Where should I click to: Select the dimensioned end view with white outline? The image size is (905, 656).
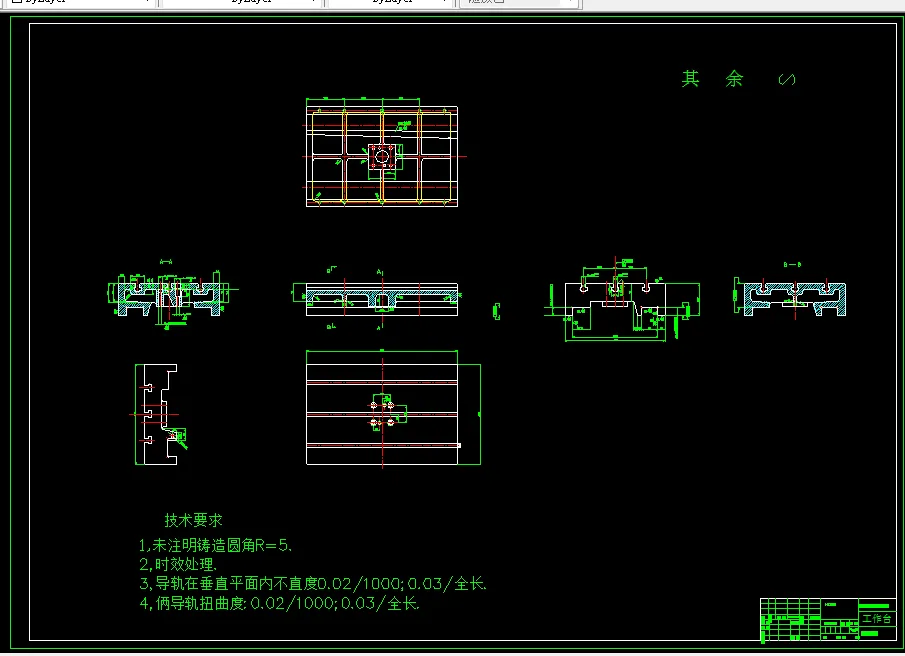pyautogui.click(x=622, y=301)
